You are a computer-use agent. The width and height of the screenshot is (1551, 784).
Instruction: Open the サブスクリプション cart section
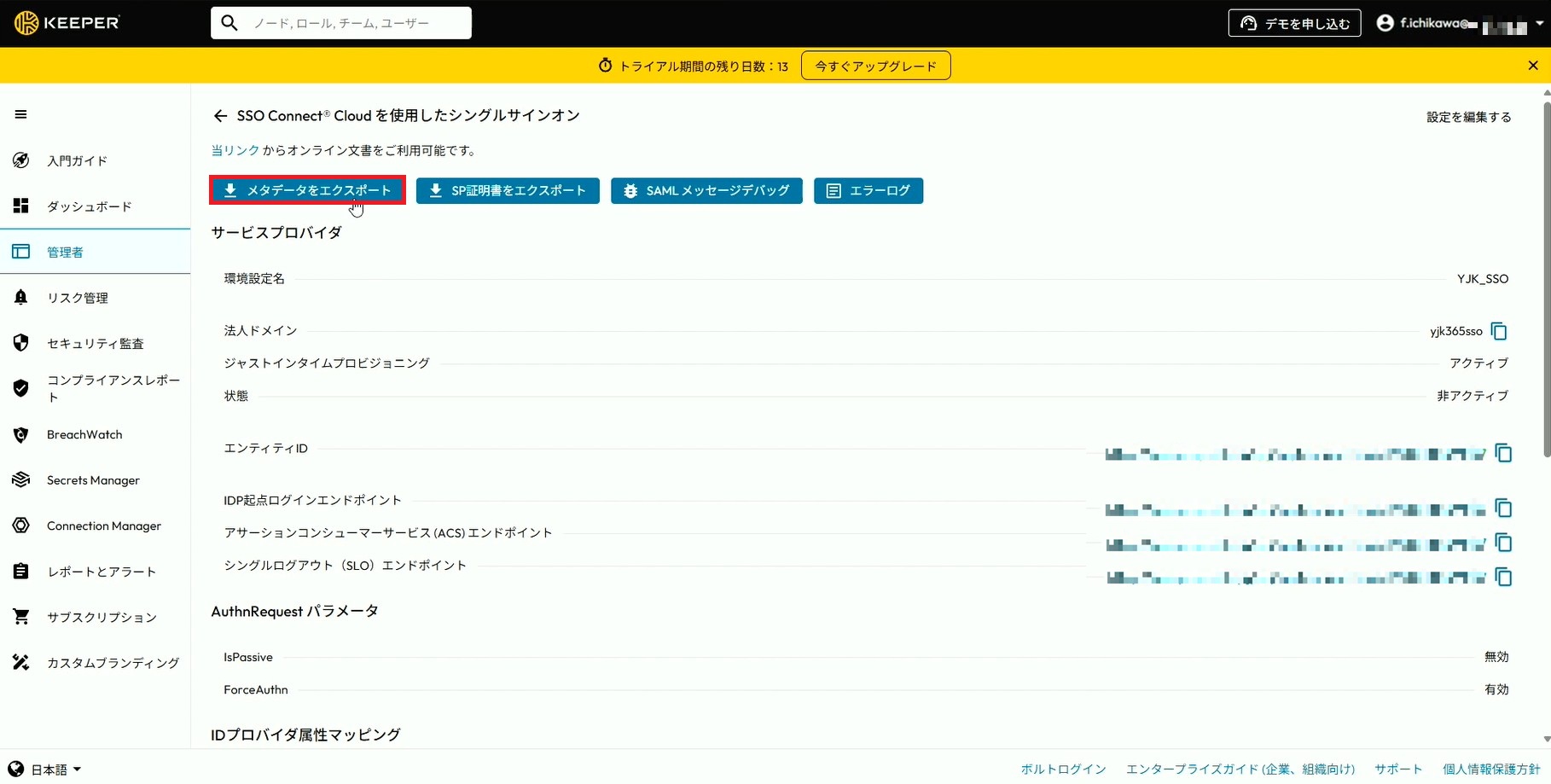point(102,616)
